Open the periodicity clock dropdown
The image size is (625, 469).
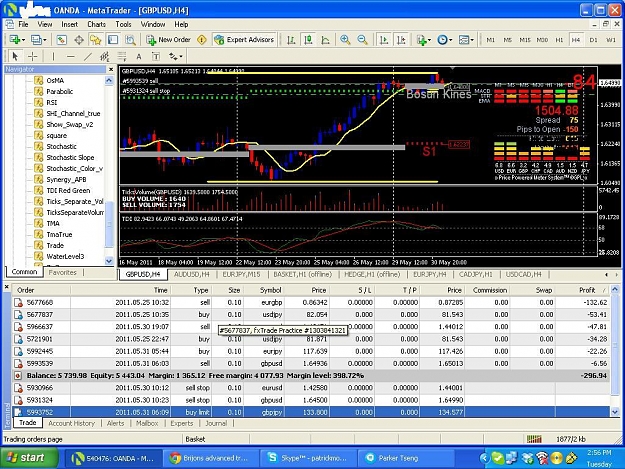[x=444, y=39]
